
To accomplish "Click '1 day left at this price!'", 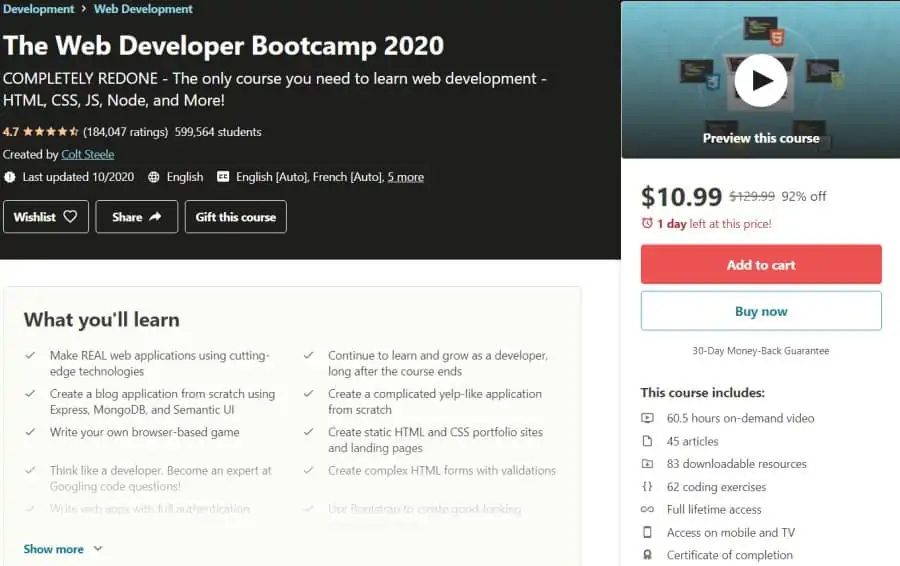I will pyautogui.click(x=715, y=224).
